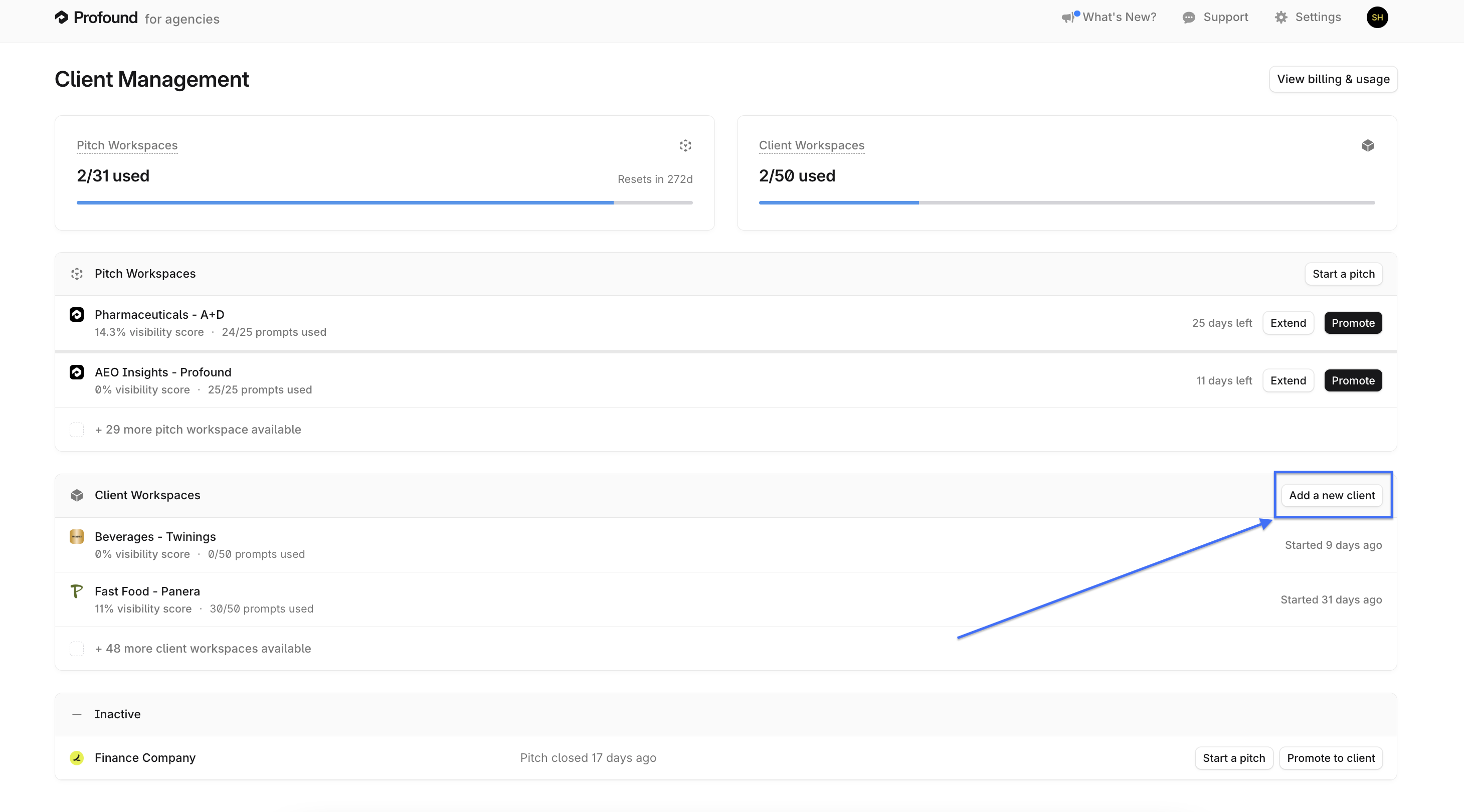Image resolution: width=1464 pixels, height=812 pixels.
Task: Click '+ 48 more client workspaces available'
Action: point(203,649)
